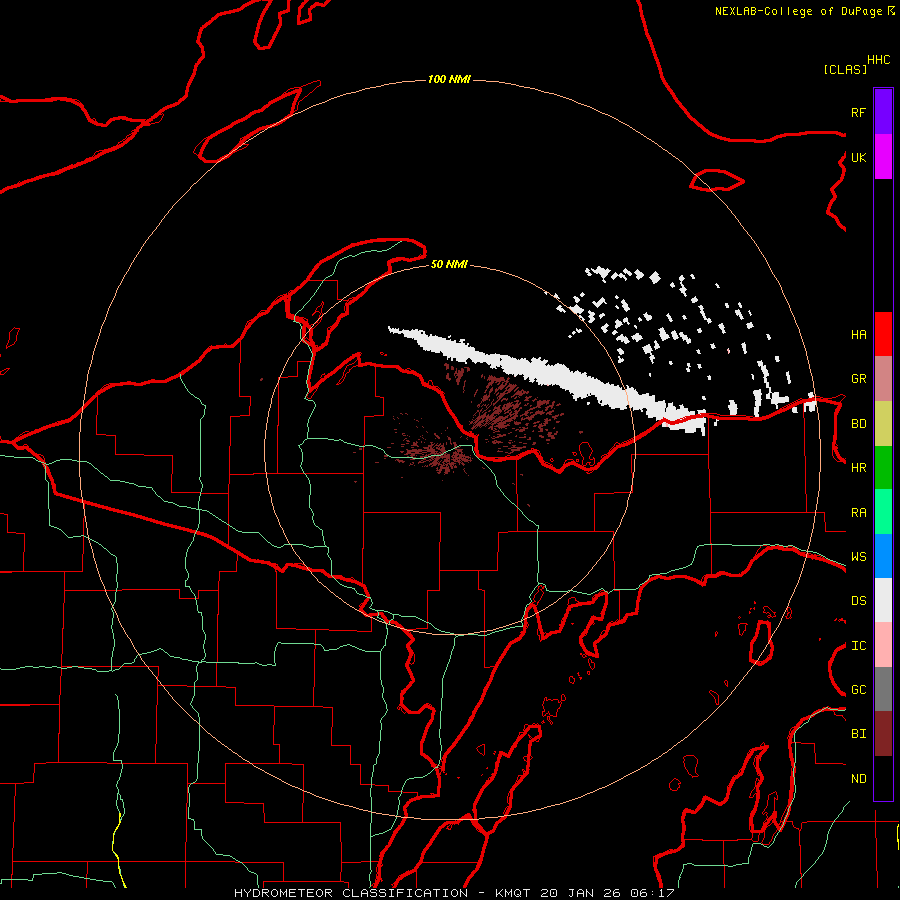The width and height of the screenshot is (900, 900).
Task: Click the '20 JAN 26' date text
Action: point(580,893)
